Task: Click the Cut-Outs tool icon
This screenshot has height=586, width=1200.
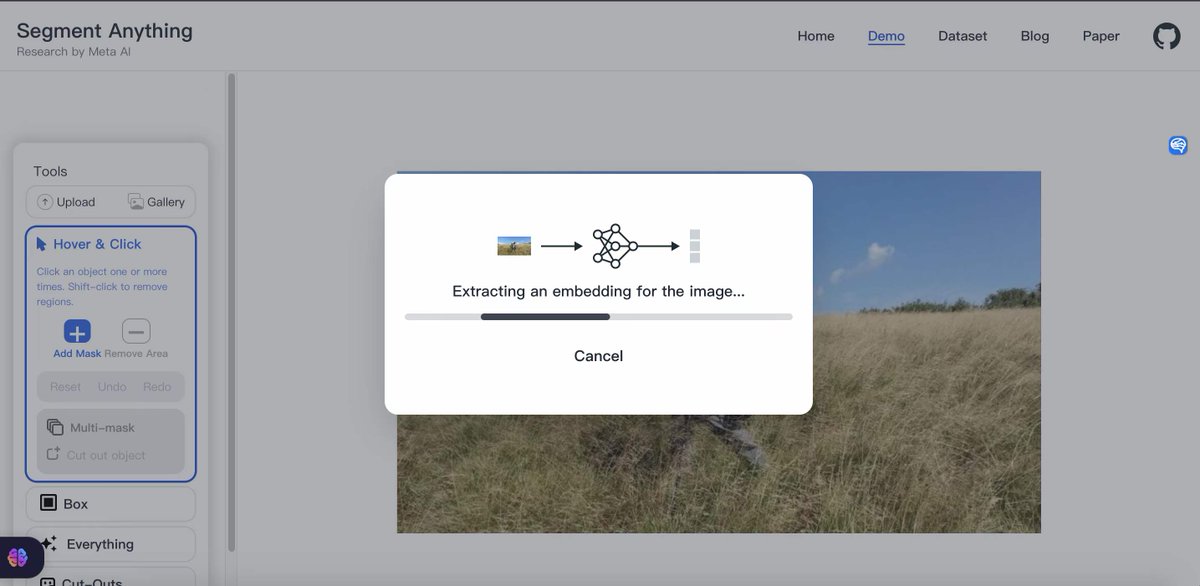Action: pyautogui.click(x=48, y=581)
